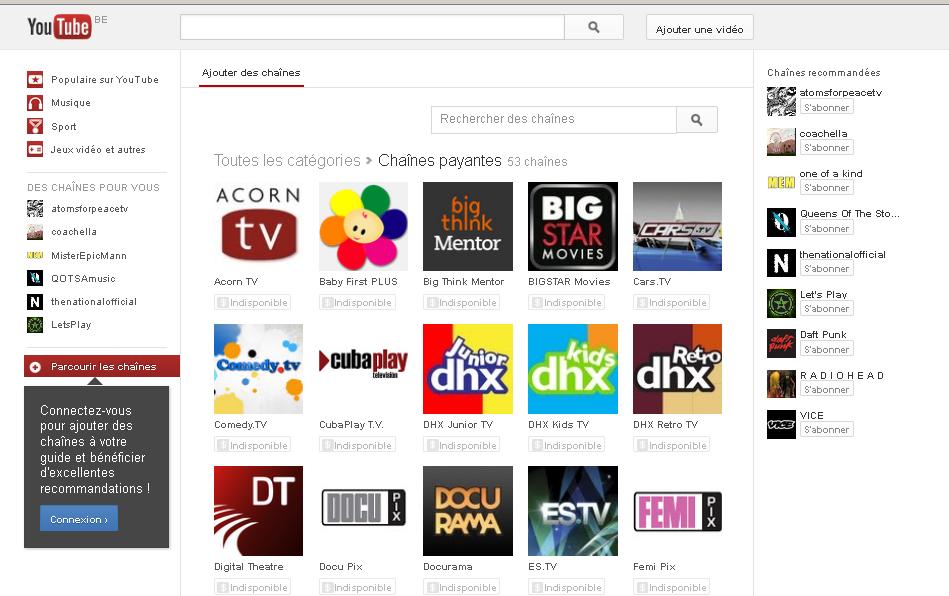Click the magnifier button beside the top search box
The height and width of the screenshot is (596, 949).
594,27
